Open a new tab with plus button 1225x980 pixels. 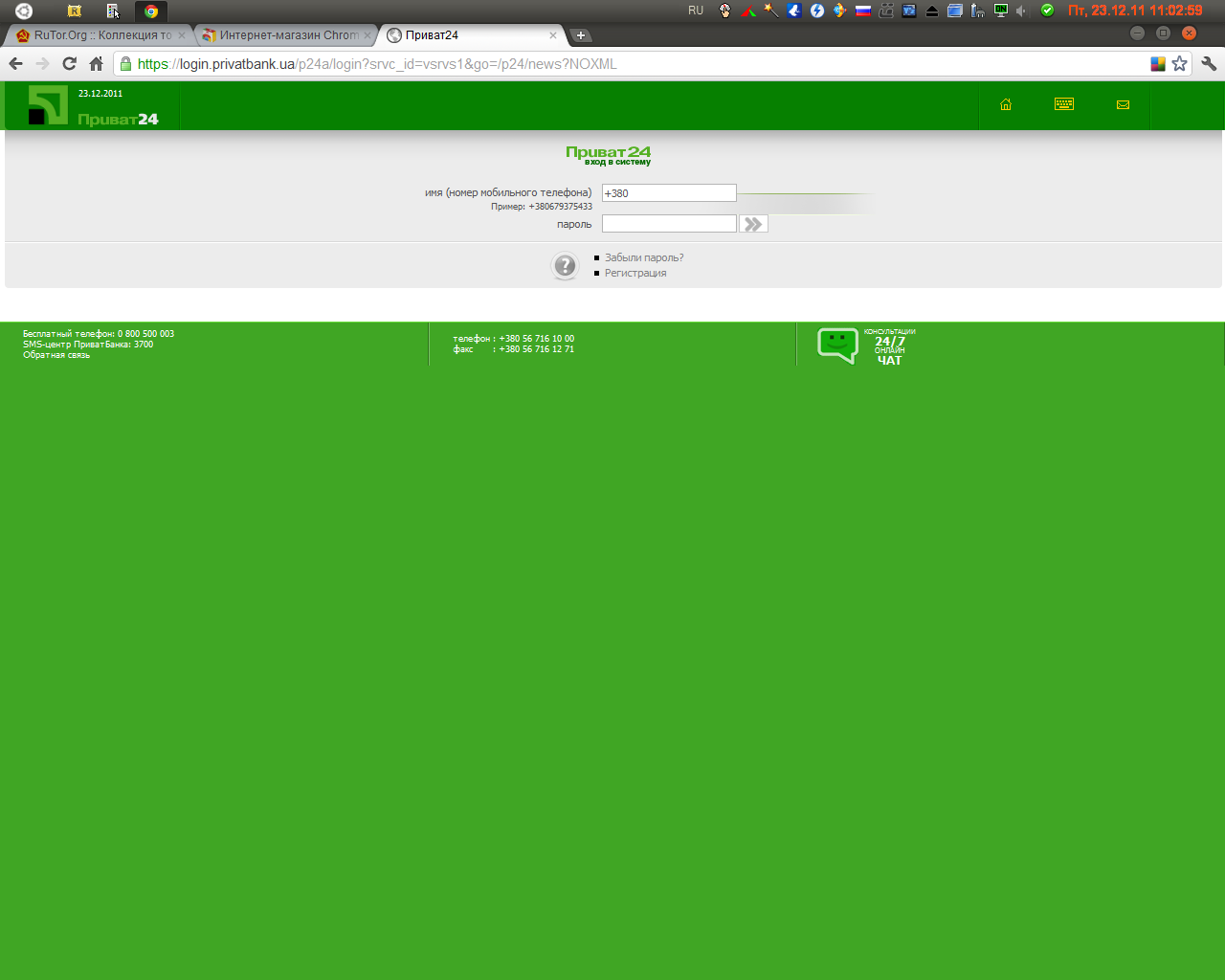581,35
